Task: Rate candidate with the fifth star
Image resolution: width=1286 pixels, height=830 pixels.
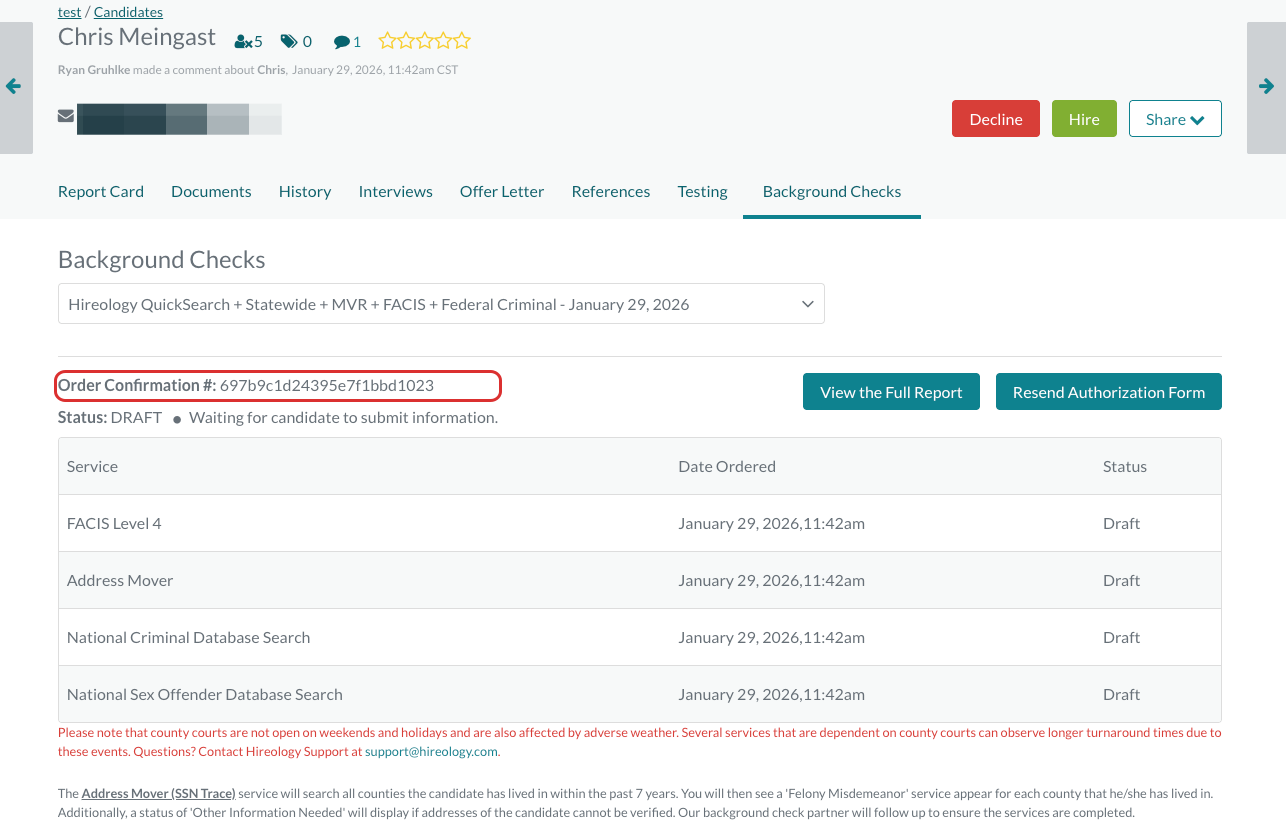Action: [461, 41]
